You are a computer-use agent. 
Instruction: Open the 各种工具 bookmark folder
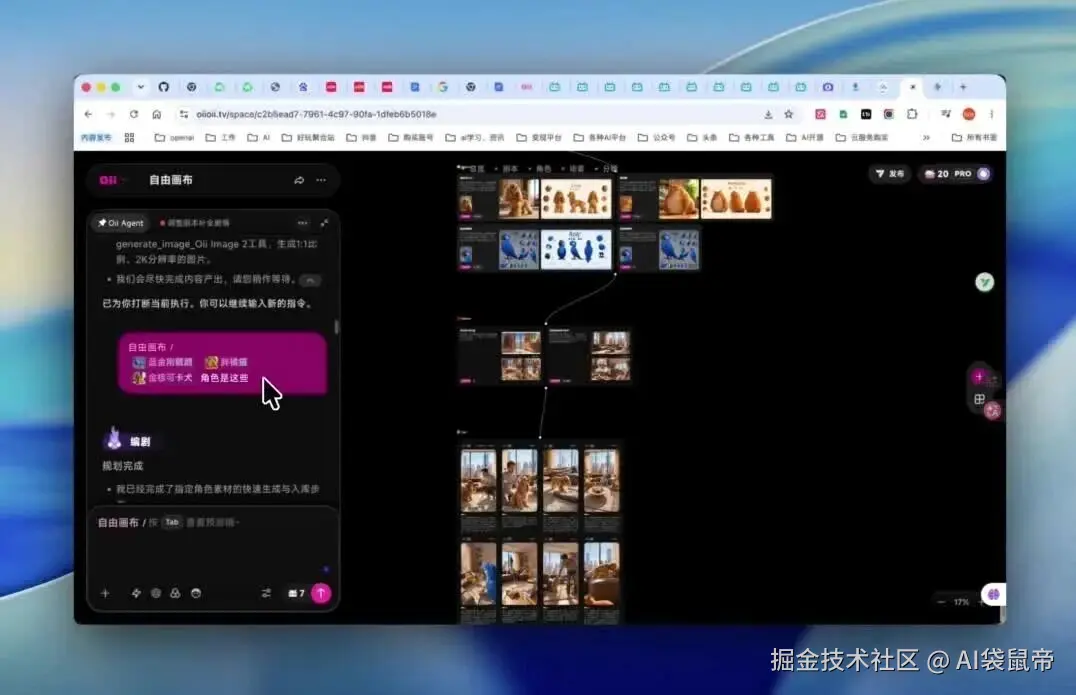[751, 138]
